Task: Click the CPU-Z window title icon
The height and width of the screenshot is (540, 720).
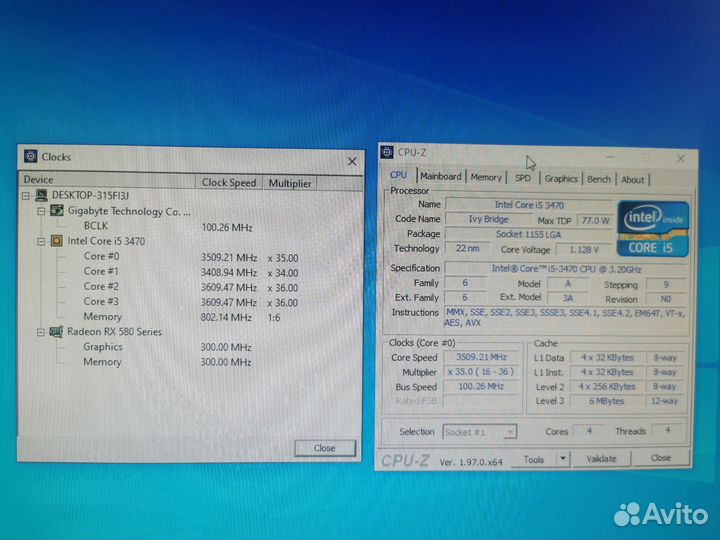Action: point(387,152)
